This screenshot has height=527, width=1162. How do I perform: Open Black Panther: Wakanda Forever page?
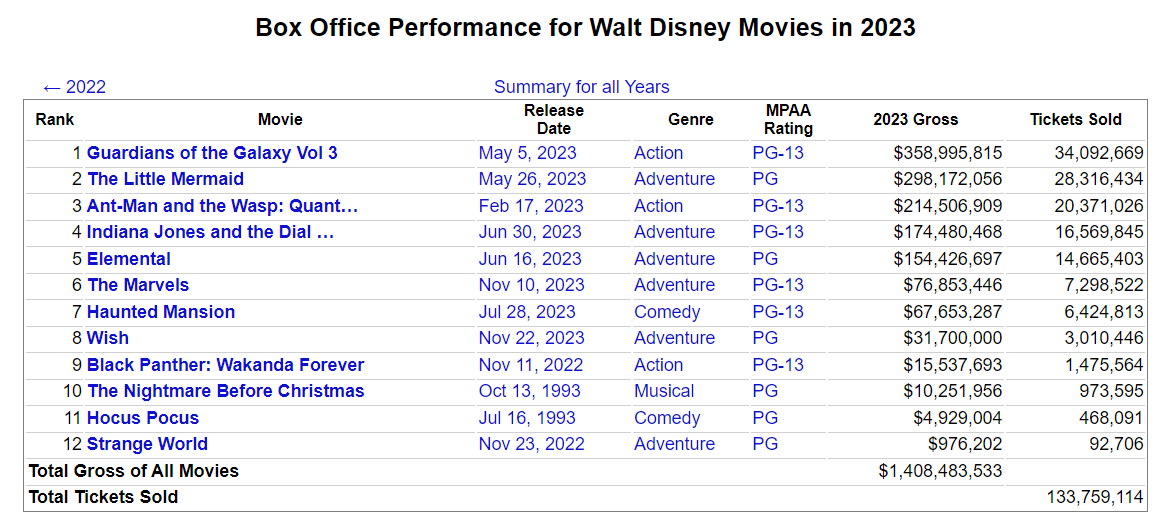(x=225, y=365)
